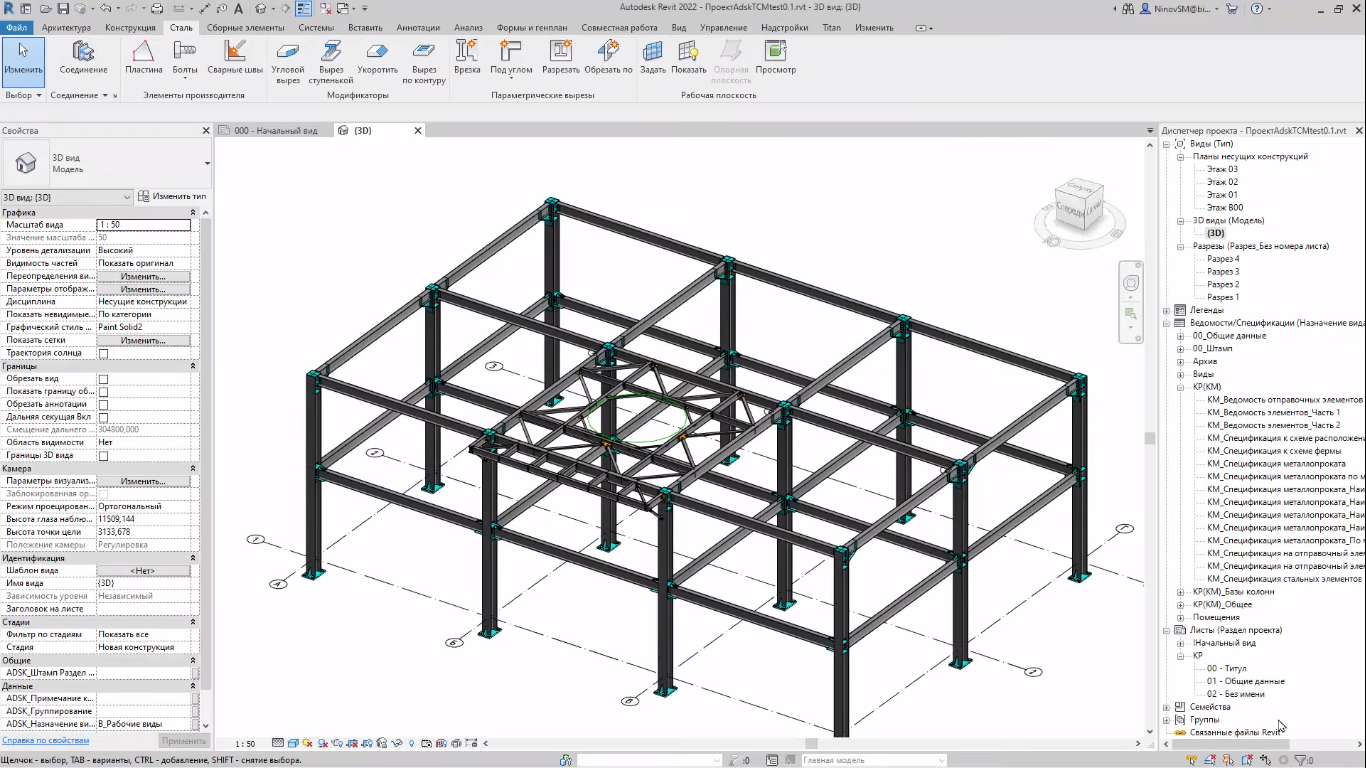Click the text tool 'A' icon
This screenshot has width=1366, height=768.
click(239, 8)
